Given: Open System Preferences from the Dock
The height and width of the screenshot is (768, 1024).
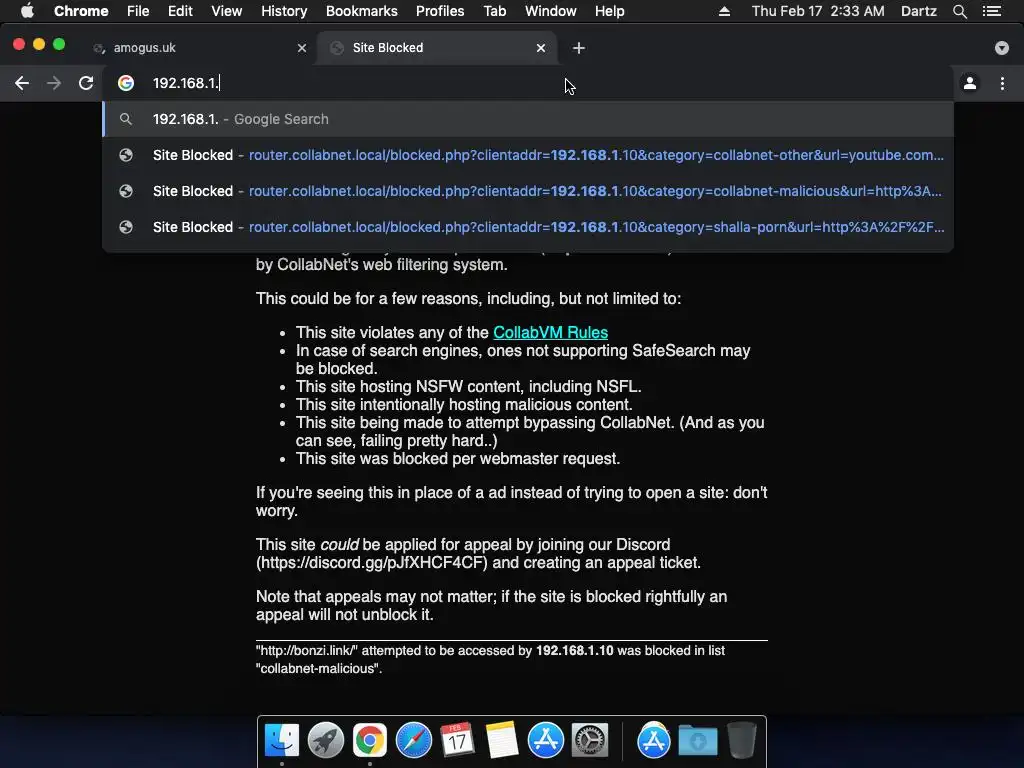Looking at the screenshot, I should tap(590, 741).
